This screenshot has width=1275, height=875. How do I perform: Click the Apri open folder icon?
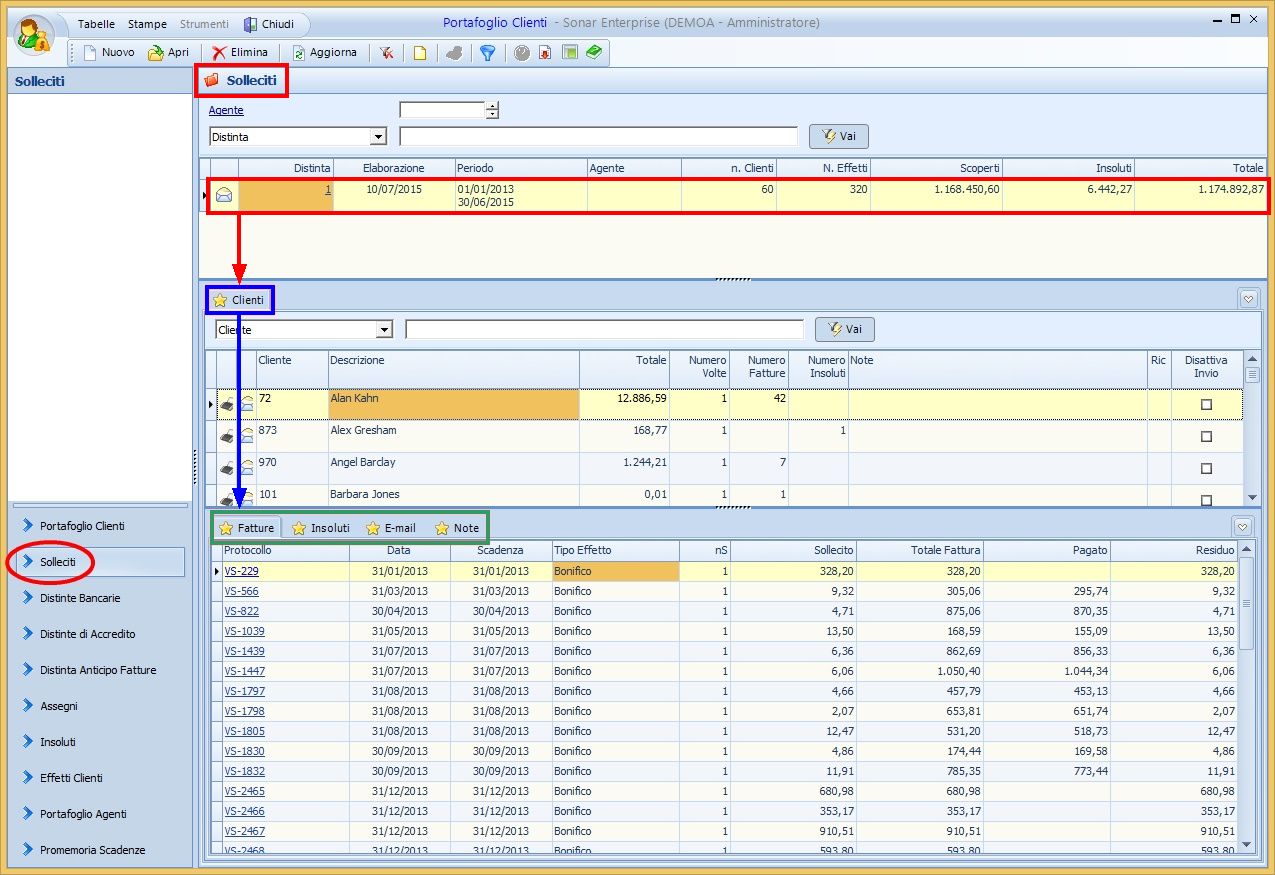pos(155,53)
